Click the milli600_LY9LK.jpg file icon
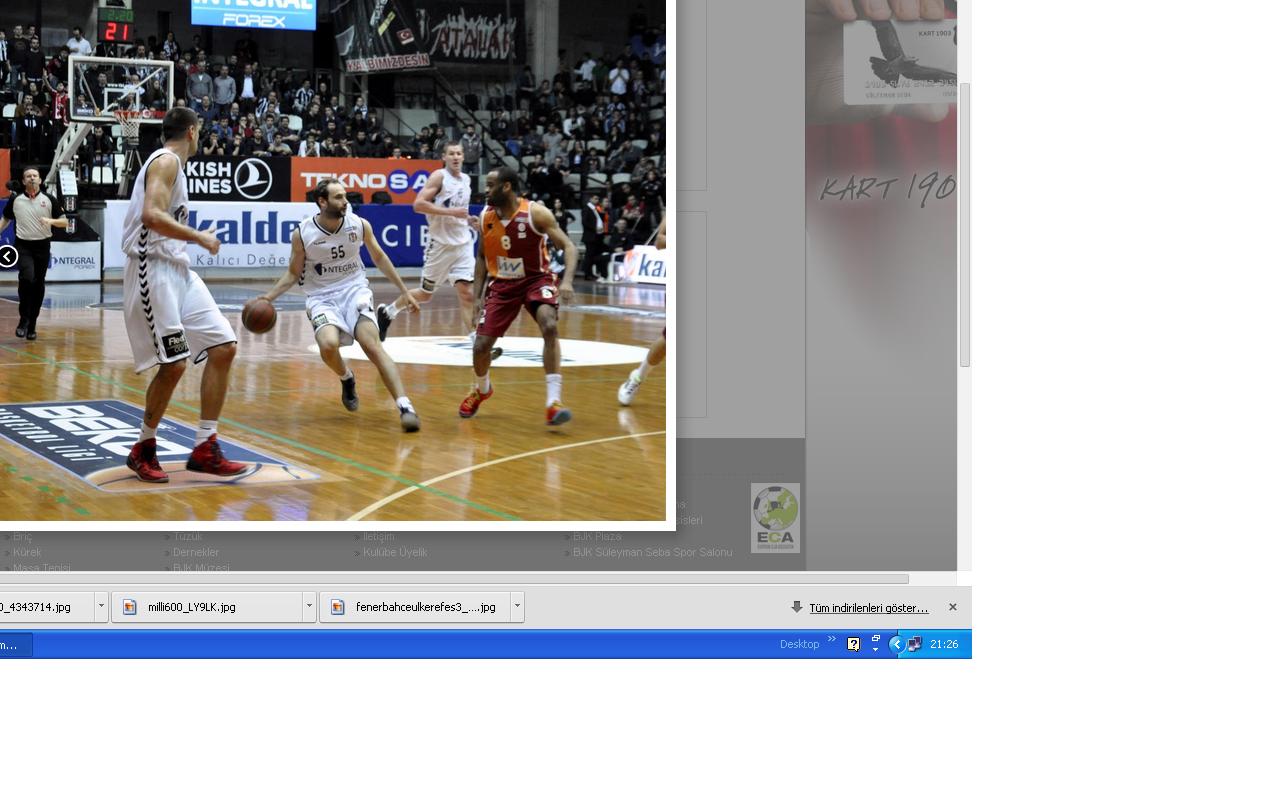Screen dimensions: 1280x800 point(129,607)
